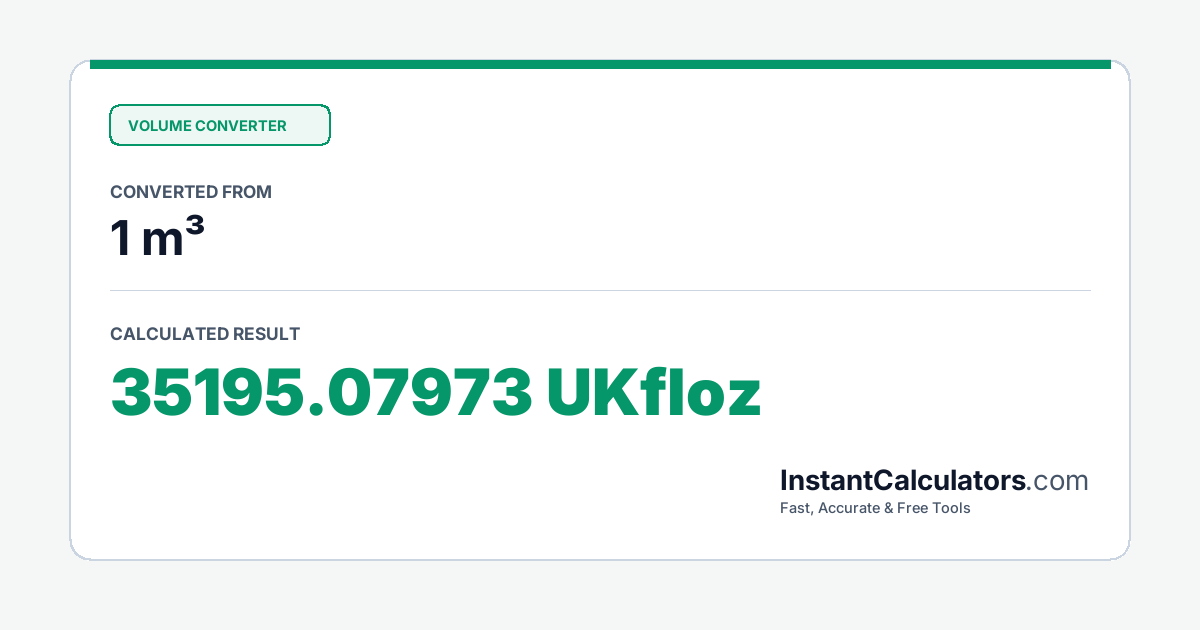Click the .com part of logo
Image resolution: width=1200 pixels, height=630 pixels.
point(1058,481)
